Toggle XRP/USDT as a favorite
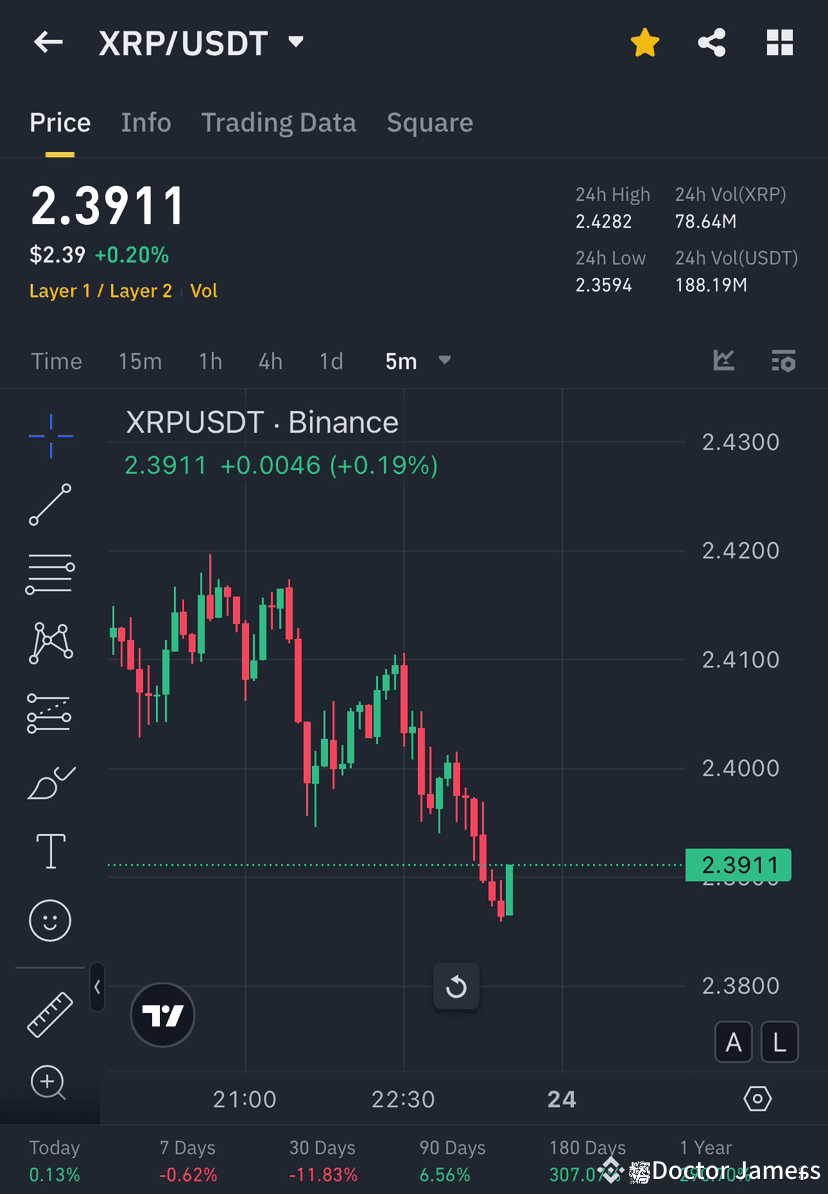828x1194 pixels. (x=644, y=42)
